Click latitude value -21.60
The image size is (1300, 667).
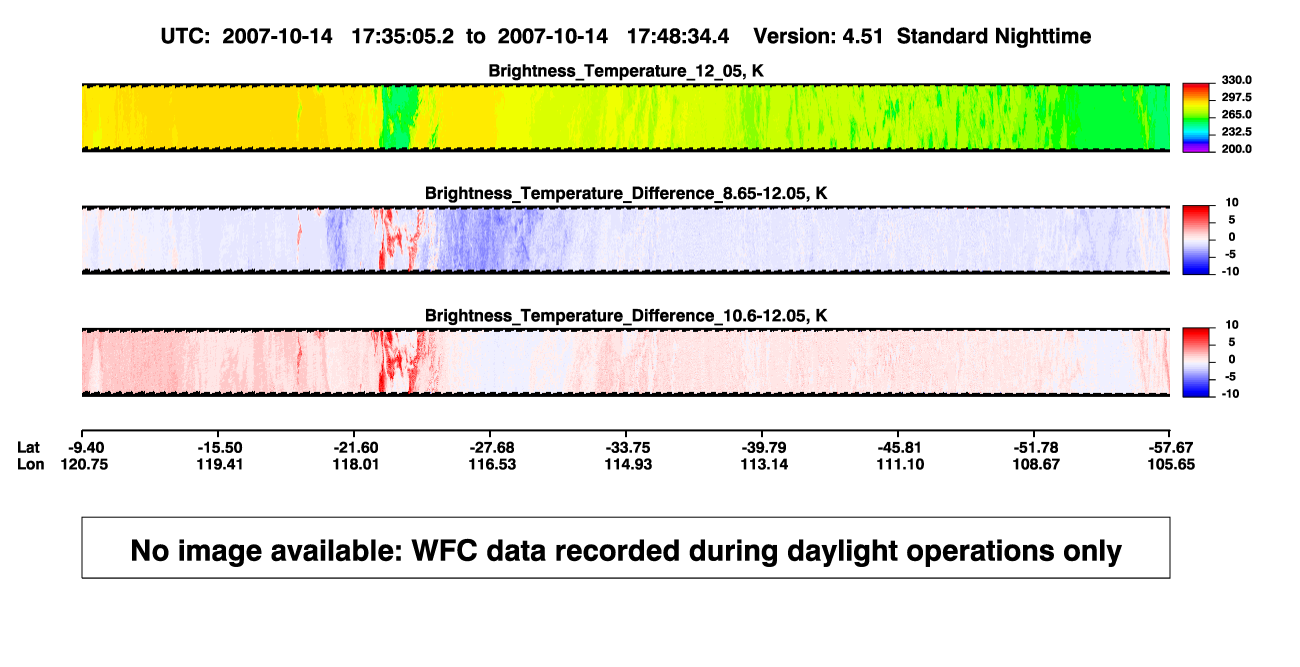pos(354,447)
